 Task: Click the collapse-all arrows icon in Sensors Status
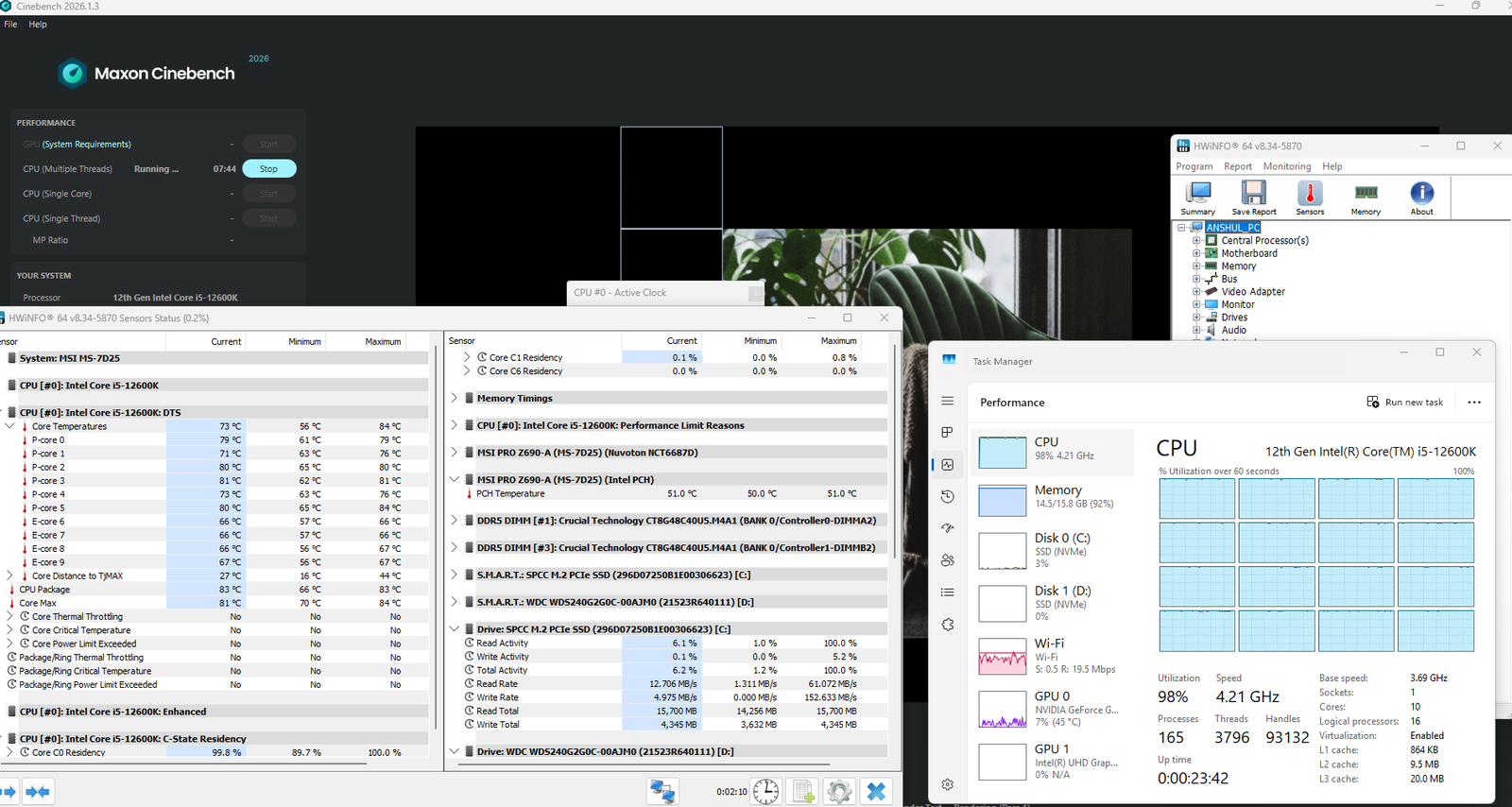pos(38,791)
